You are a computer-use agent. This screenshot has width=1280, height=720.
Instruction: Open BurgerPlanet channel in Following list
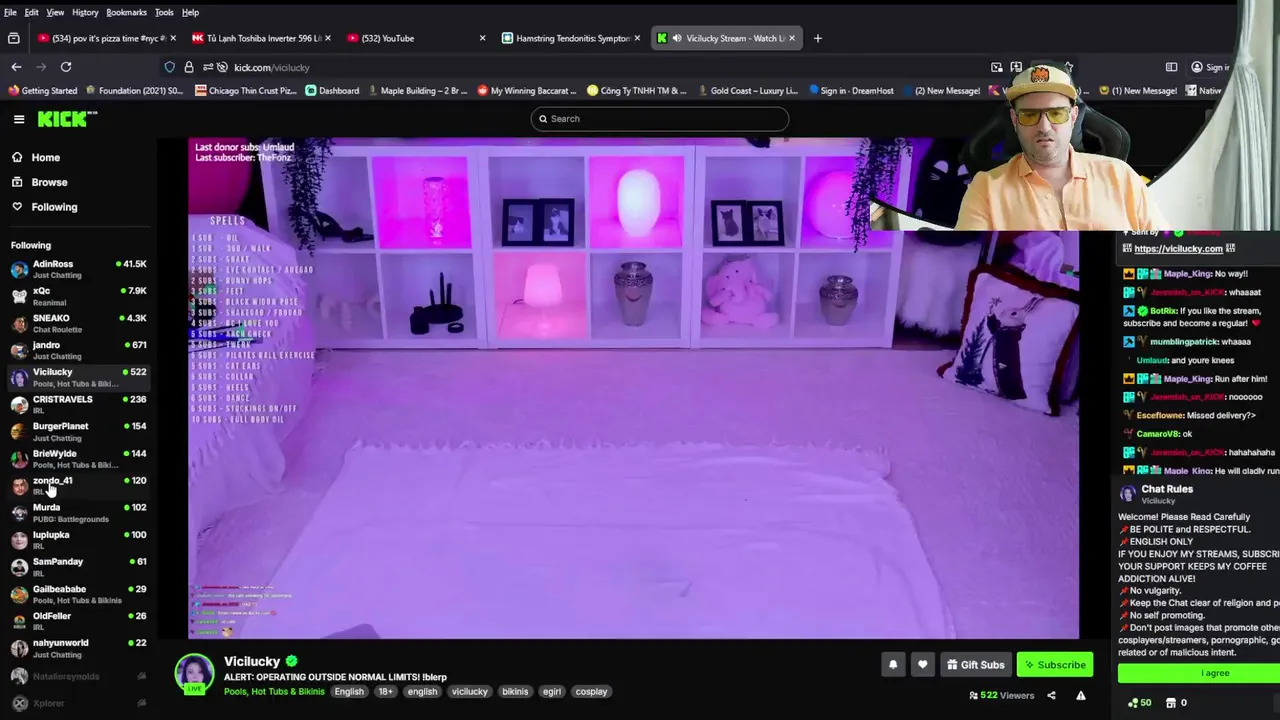click(x=79, y=431)
